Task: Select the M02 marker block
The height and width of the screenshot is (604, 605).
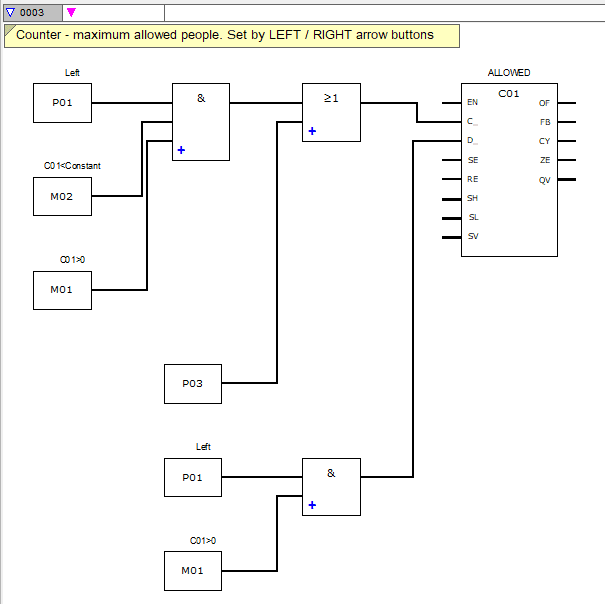Action: click(x=62, y=196)
